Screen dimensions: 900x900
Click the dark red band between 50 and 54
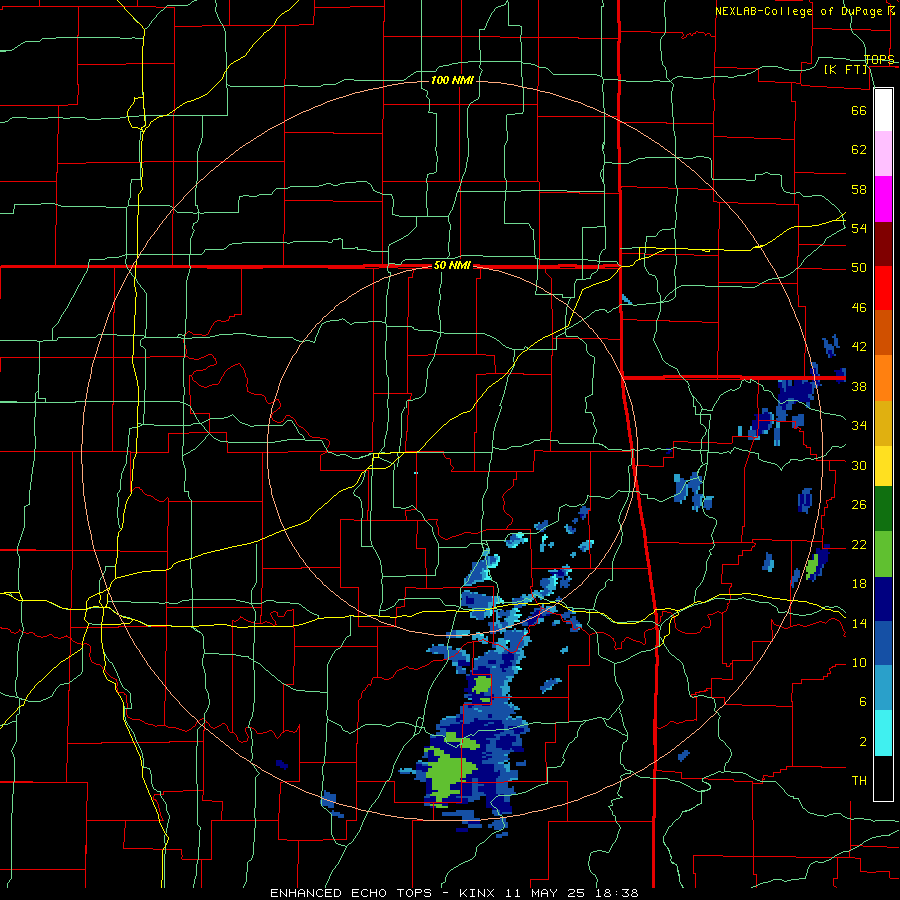coord(883,244)
